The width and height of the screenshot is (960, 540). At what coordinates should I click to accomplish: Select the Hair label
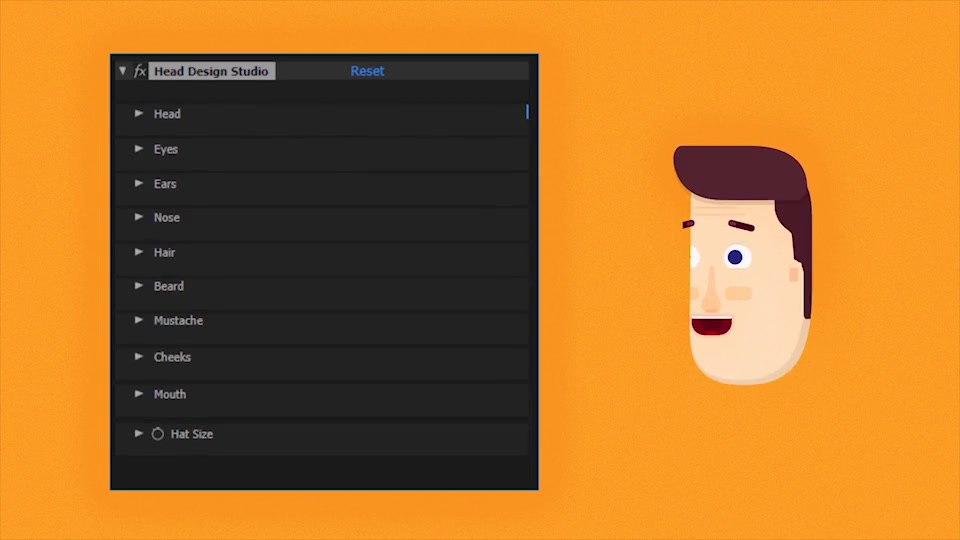pos(165,252)
